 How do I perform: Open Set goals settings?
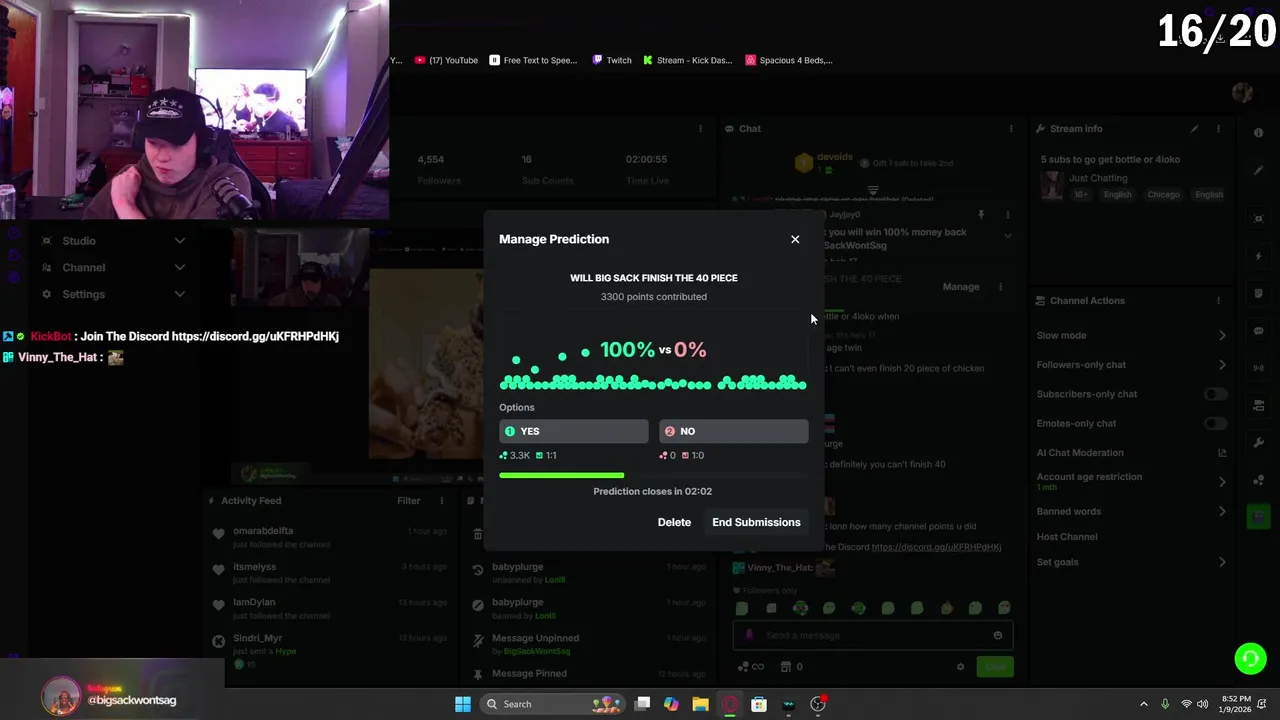pyautogui.click(x=1132, y=562)
